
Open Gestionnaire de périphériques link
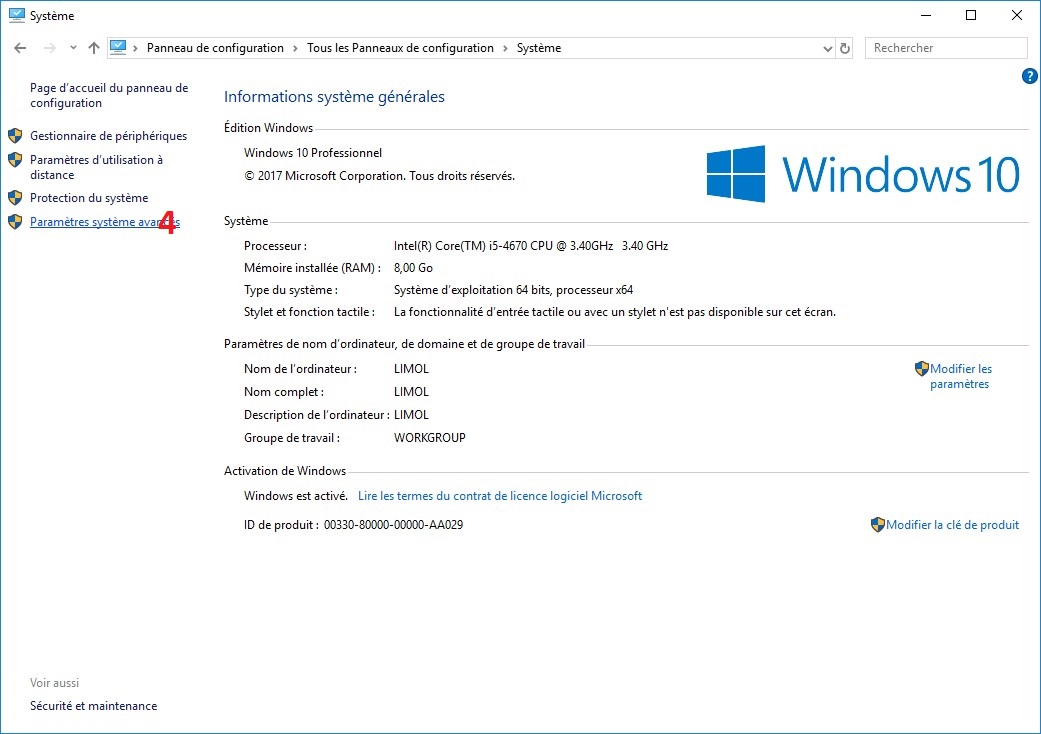108,136
